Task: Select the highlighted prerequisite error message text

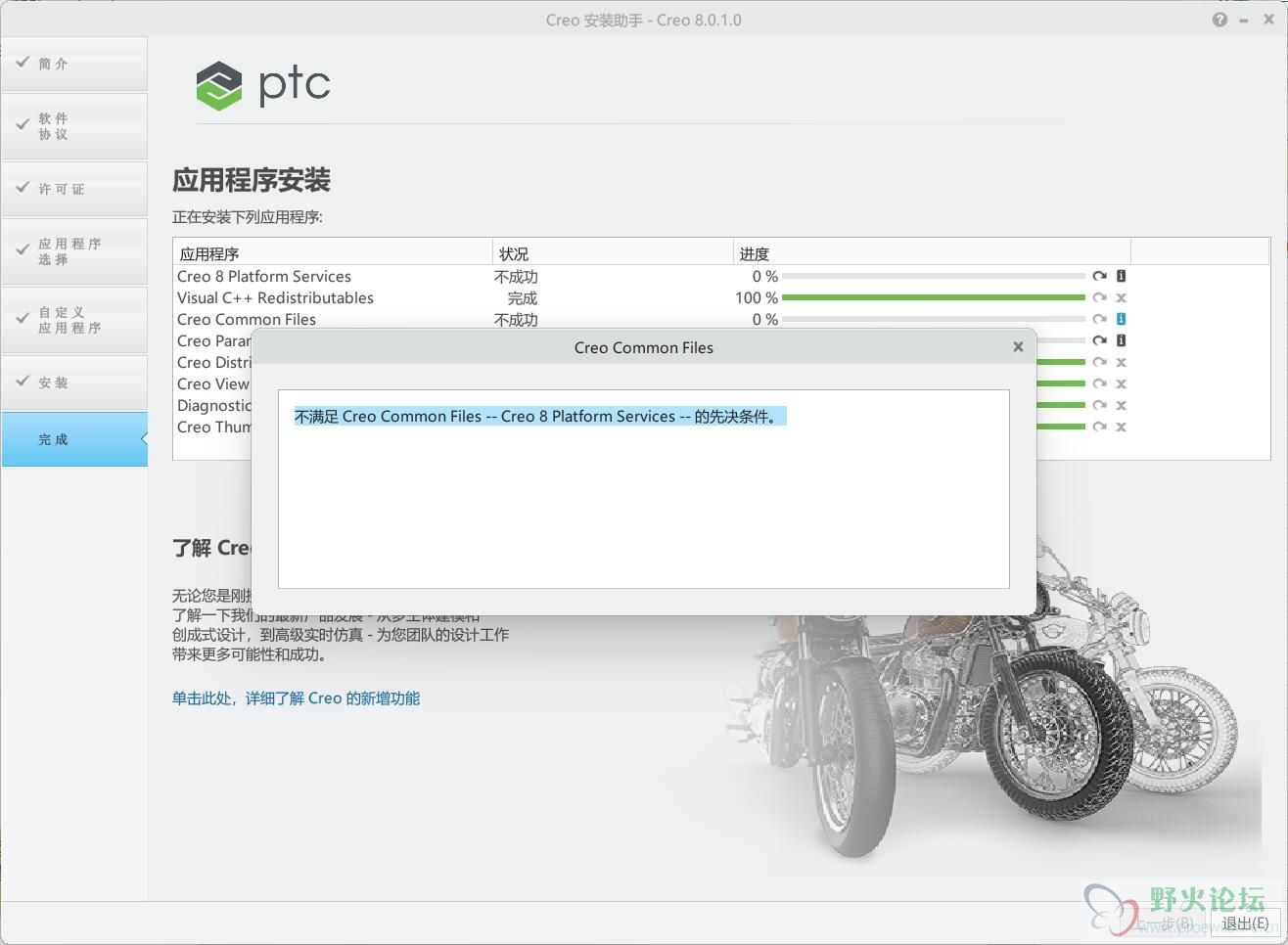Action: (x=538, y=417)
